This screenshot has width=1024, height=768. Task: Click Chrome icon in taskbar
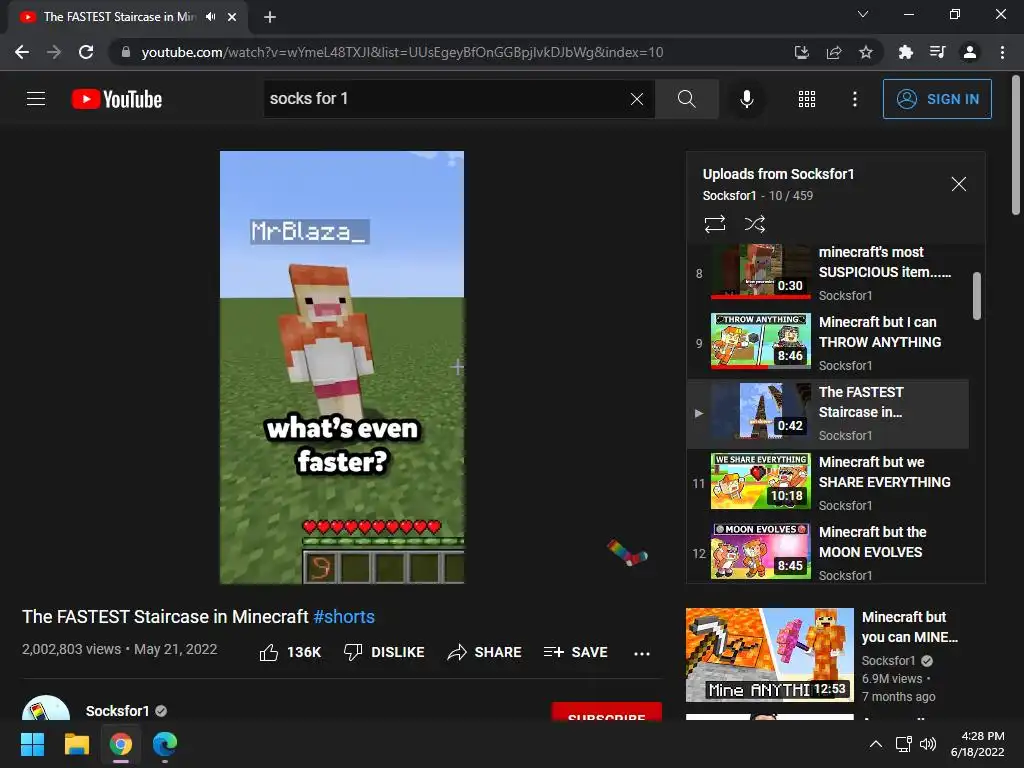pyautogui.click(x=121, y=744)
